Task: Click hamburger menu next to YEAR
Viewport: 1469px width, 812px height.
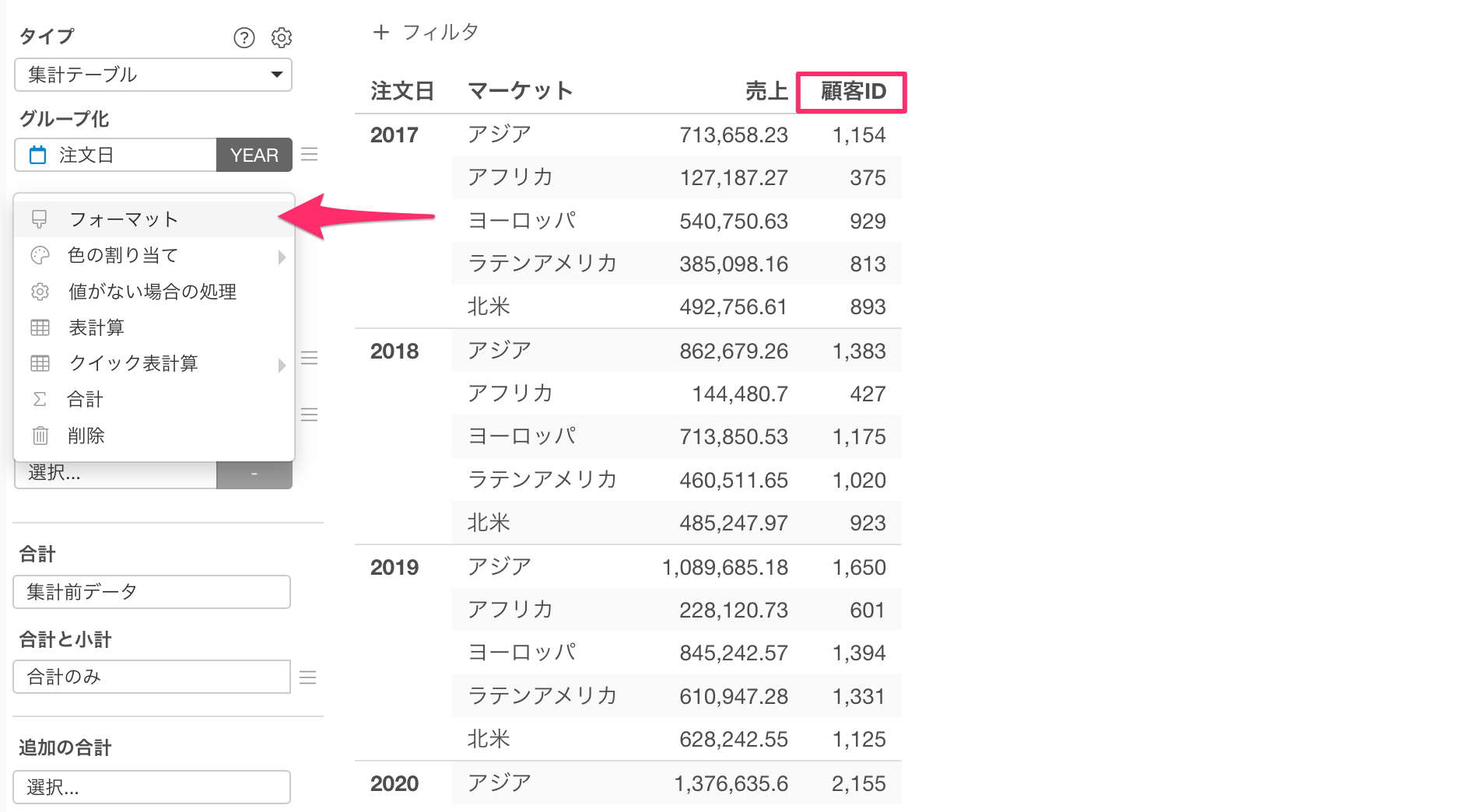Action: tap(309, 155)
